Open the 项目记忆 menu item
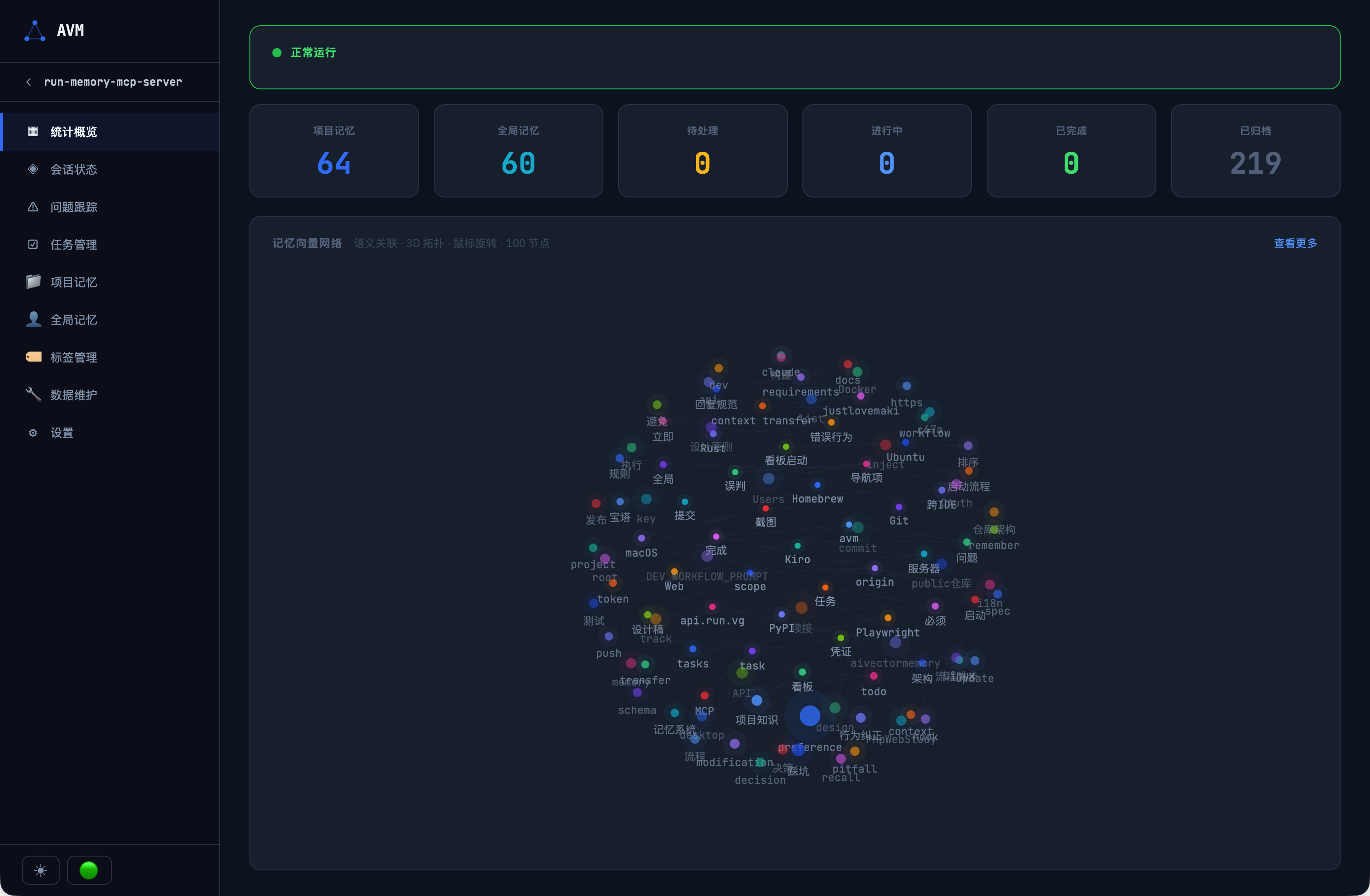1370x896 pixels. 110,282
